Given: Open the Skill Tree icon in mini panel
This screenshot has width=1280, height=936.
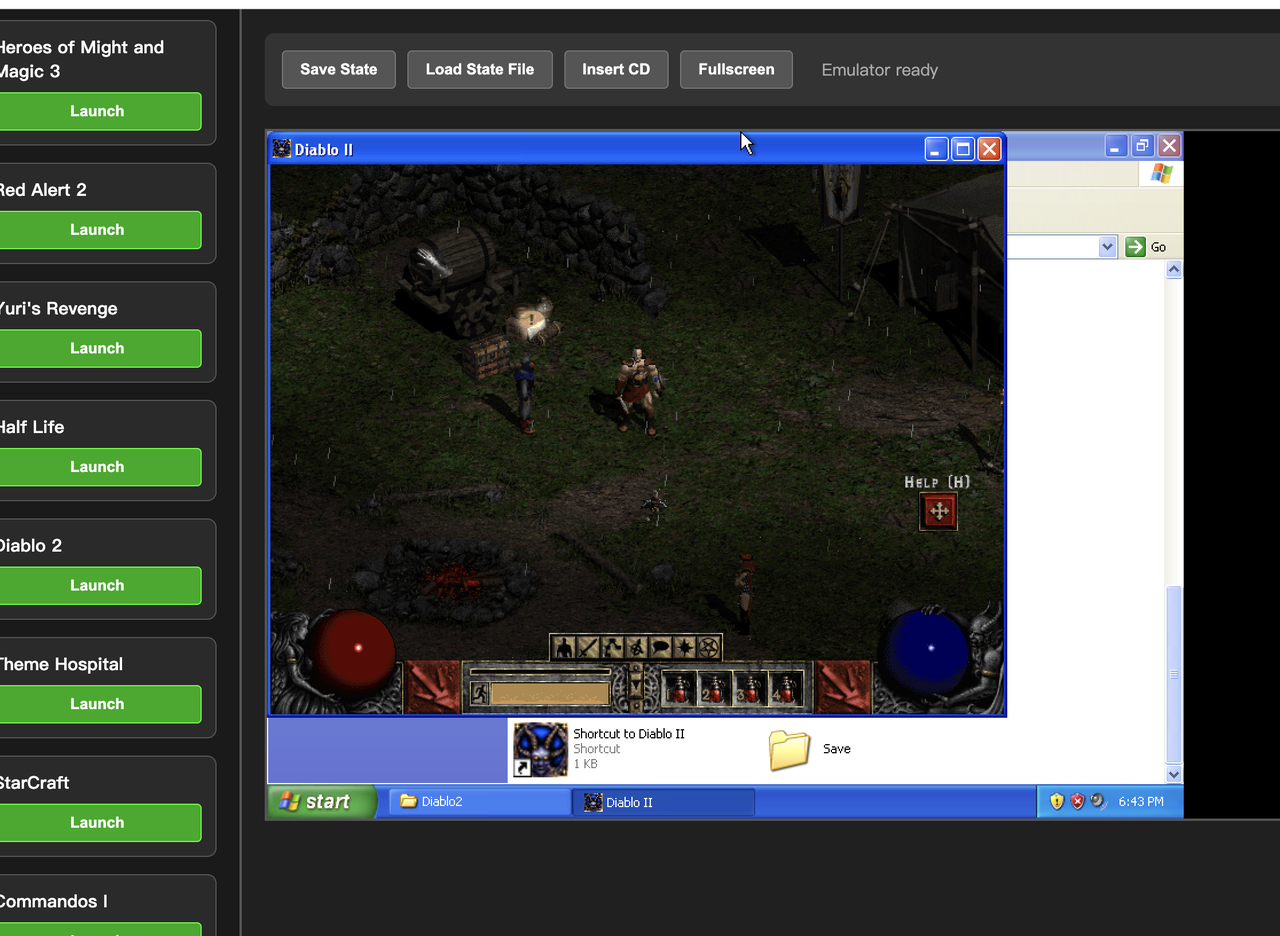Looking at the screenshot, I should [612, 648].
